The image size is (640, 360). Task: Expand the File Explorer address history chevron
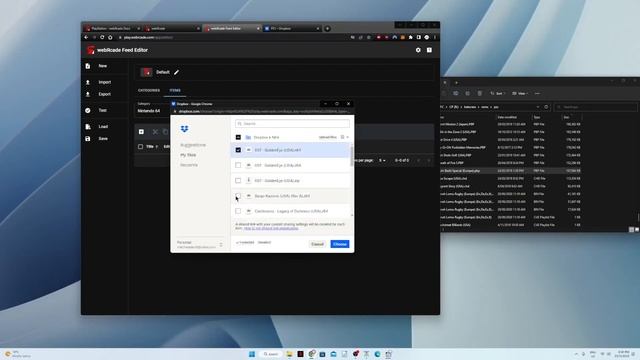click(x=538, y=107)
